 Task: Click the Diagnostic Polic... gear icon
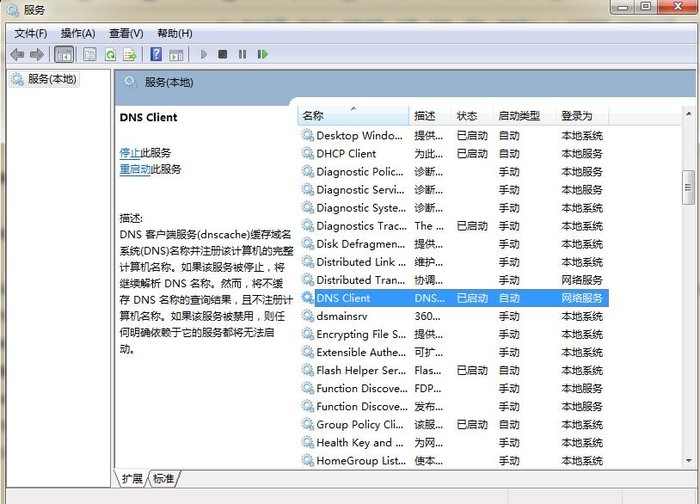coord(307,171)
